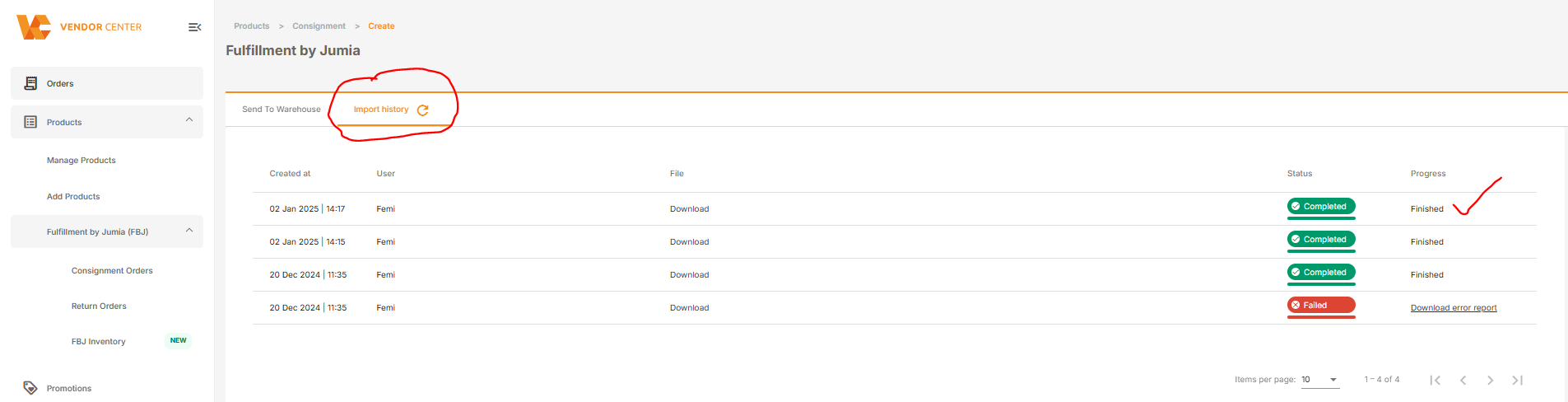Click the Products list icon

(30, 122)
